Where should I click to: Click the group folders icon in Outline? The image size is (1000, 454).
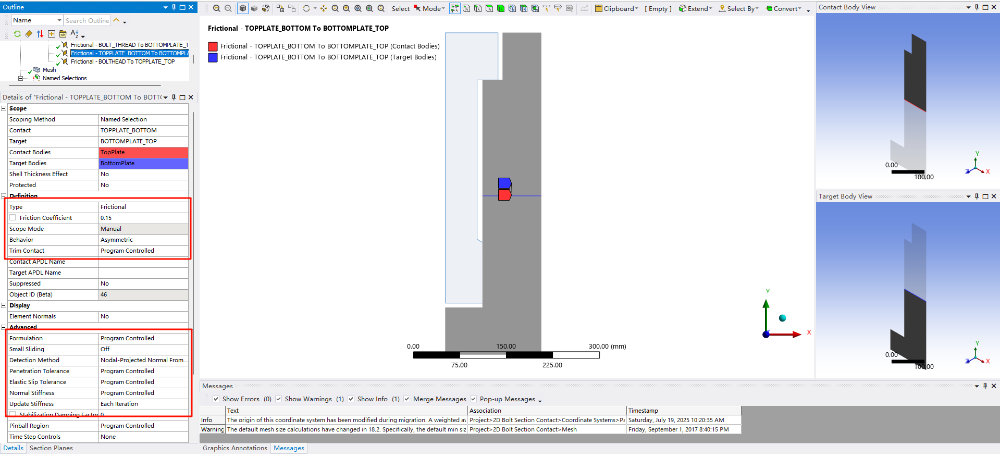coord(62,34)
